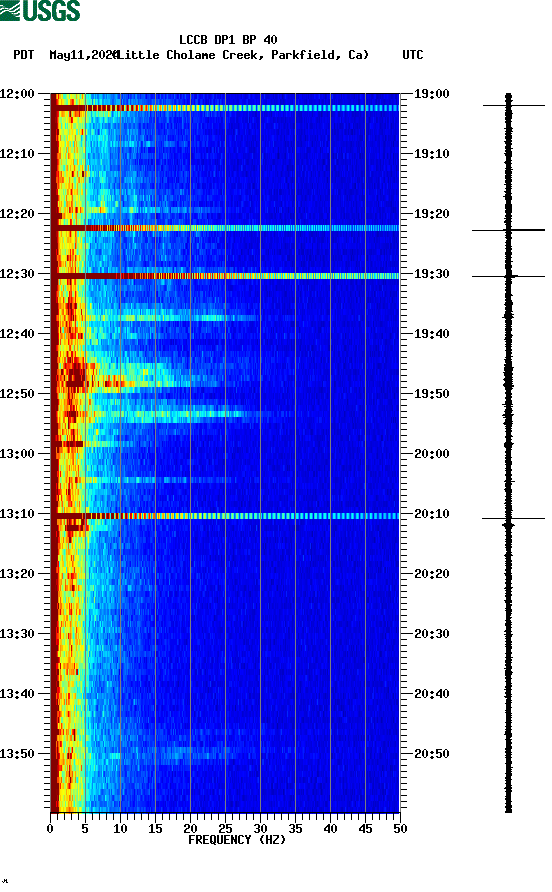Click the 12:00 PDT time label
Image resolution: width=552 pixels, height=892 pixels.
pyautogui.click(x=18, y=94)
